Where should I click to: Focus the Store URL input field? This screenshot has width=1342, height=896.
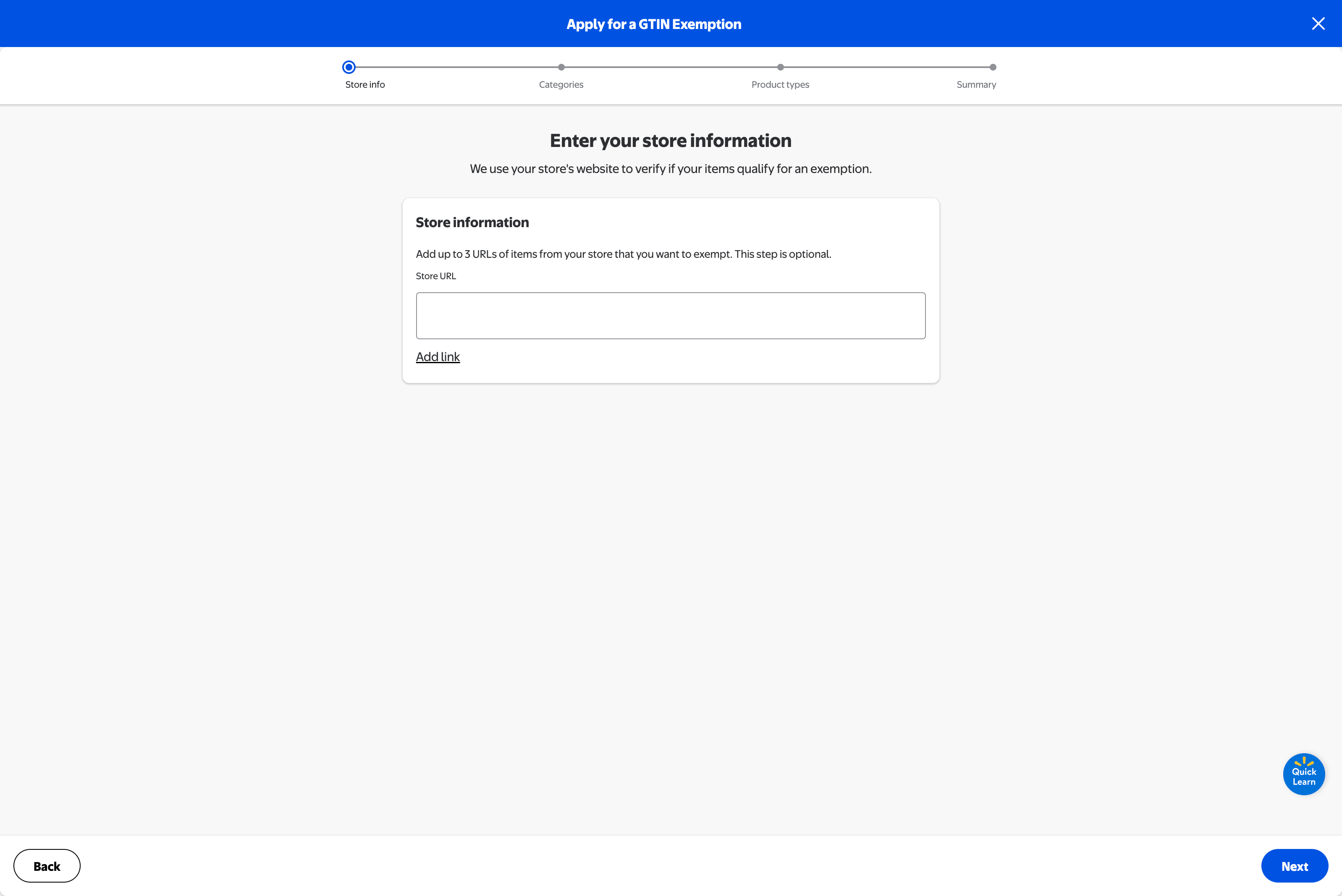coord(671,315)
